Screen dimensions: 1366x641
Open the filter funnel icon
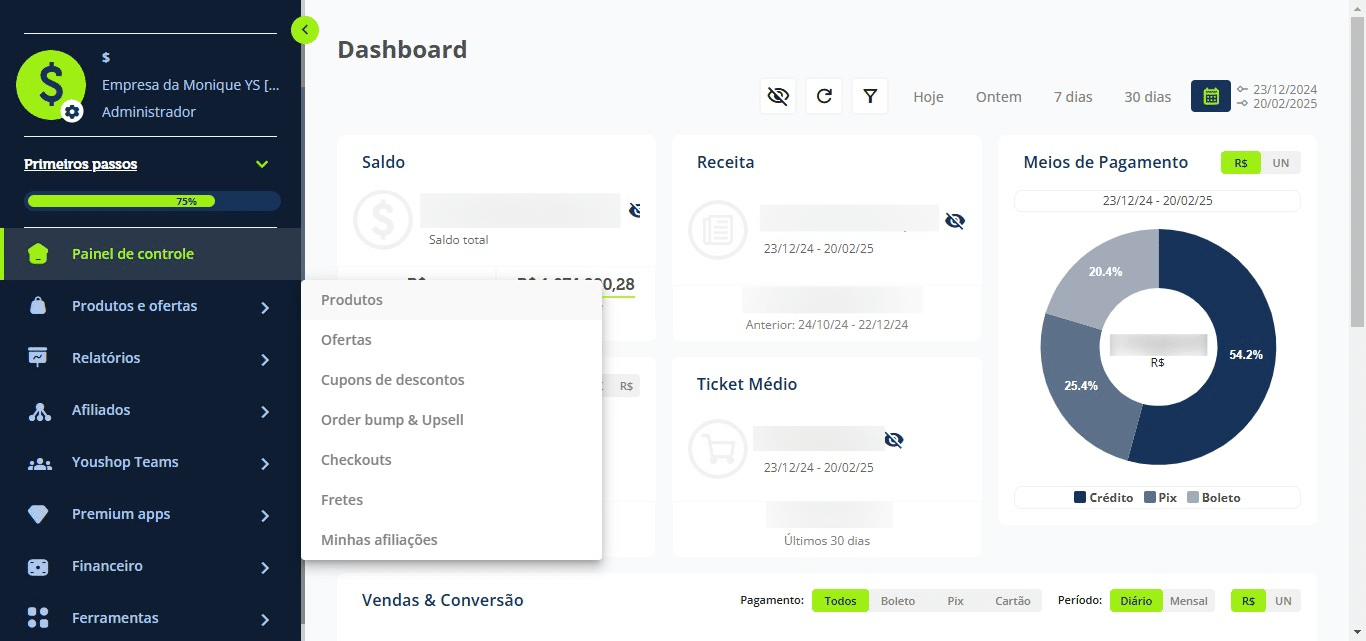coord(870,96)
